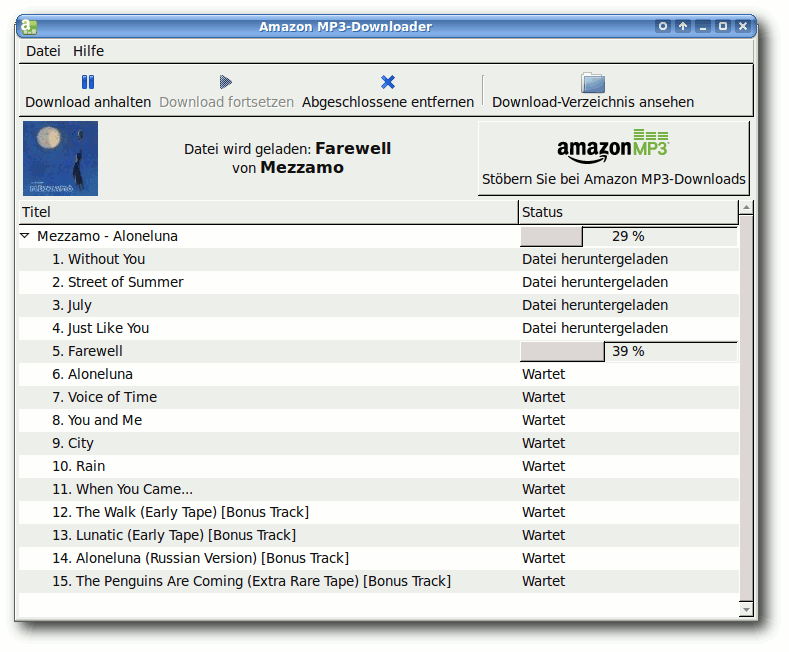Minimize the Amazon MP3-Downloader window
The image size is (789, 652).
tap(703, 26)
